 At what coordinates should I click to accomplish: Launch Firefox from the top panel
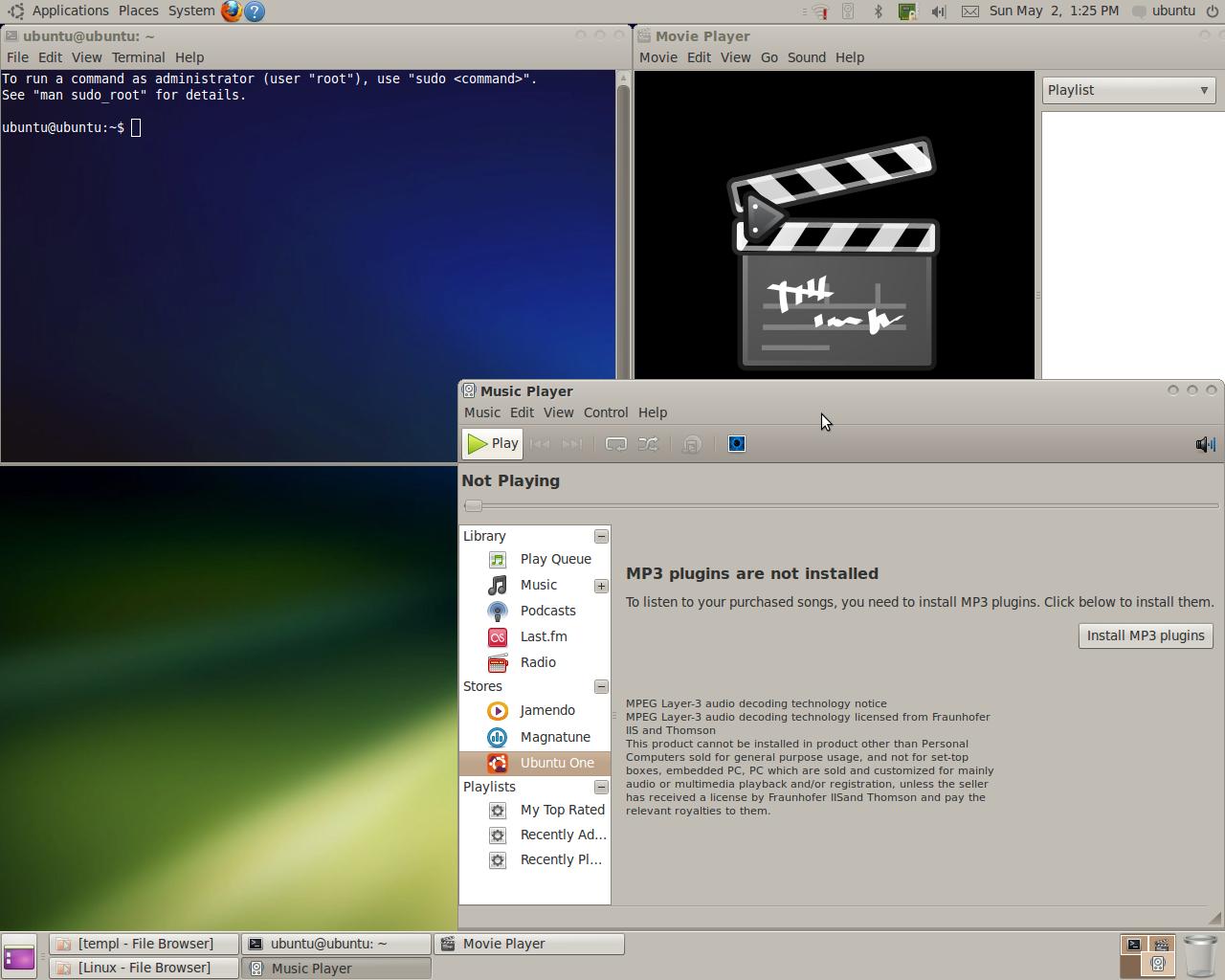[x=231, y=11]
